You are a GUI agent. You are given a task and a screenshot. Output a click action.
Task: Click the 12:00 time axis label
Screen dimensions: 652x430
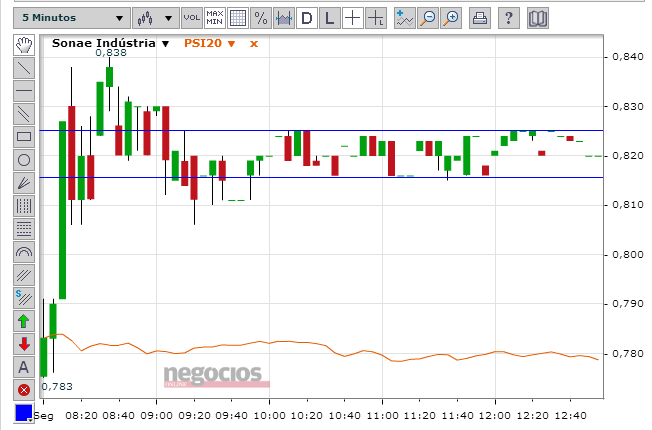495,415
